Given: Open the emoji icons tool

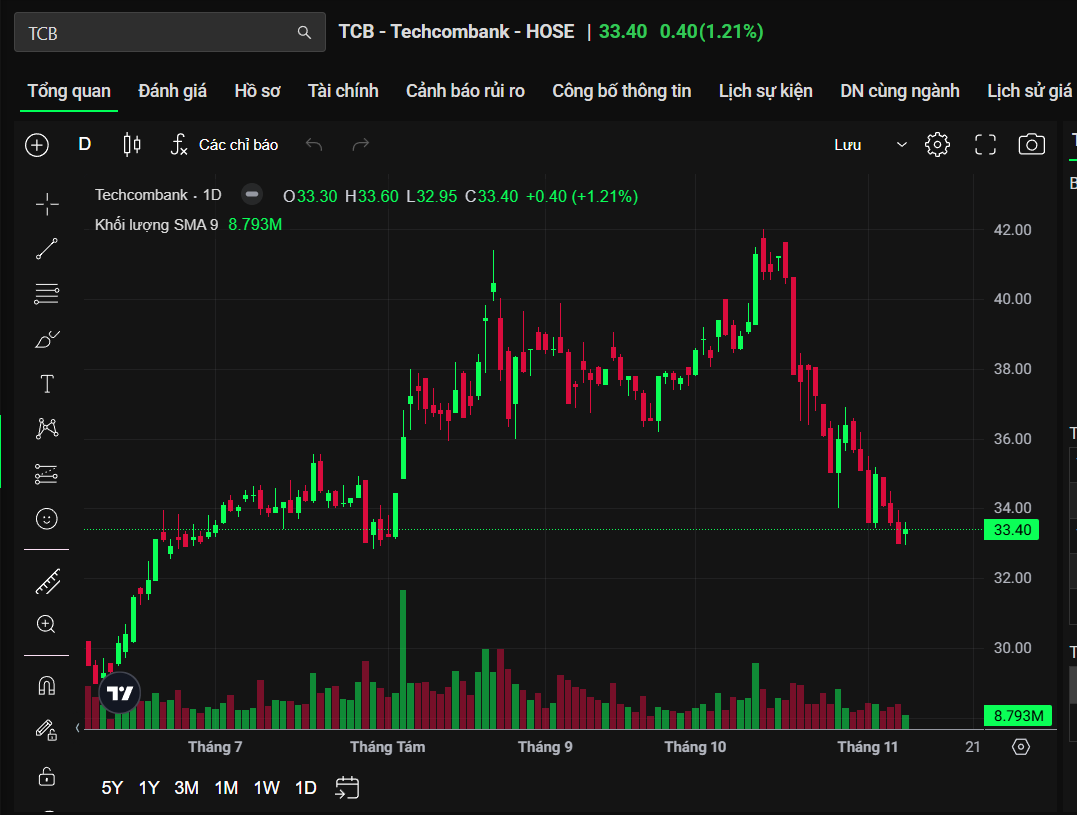Looking at the screenshot, I should coord(47,519).
